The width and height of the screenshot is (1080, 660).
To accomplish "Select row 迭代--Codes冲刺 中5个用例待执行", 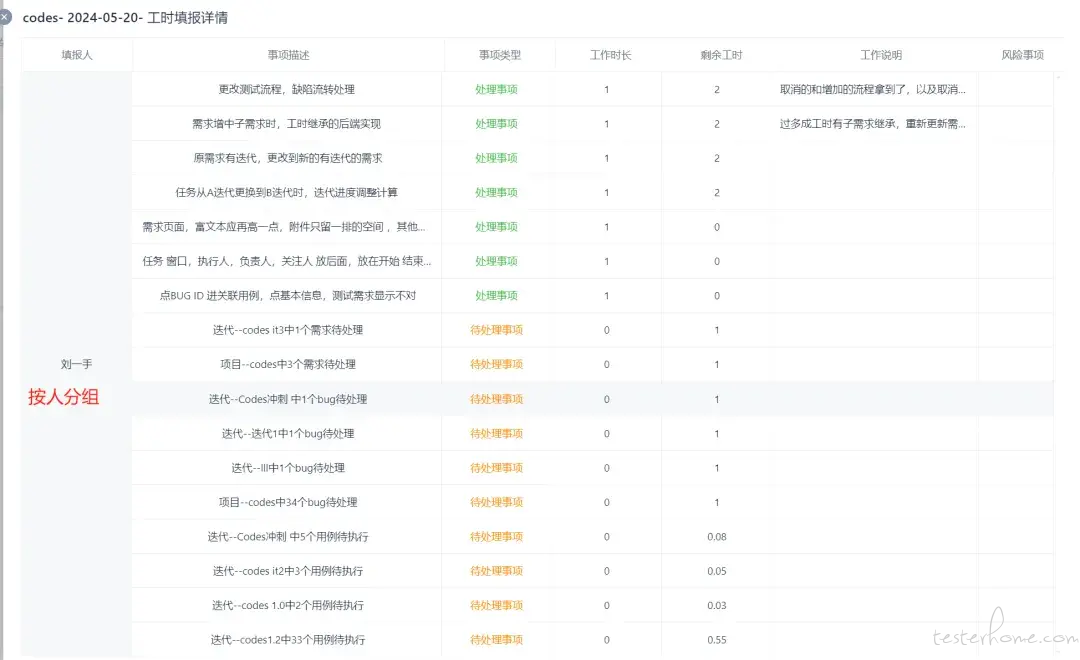I will point(592,537).
